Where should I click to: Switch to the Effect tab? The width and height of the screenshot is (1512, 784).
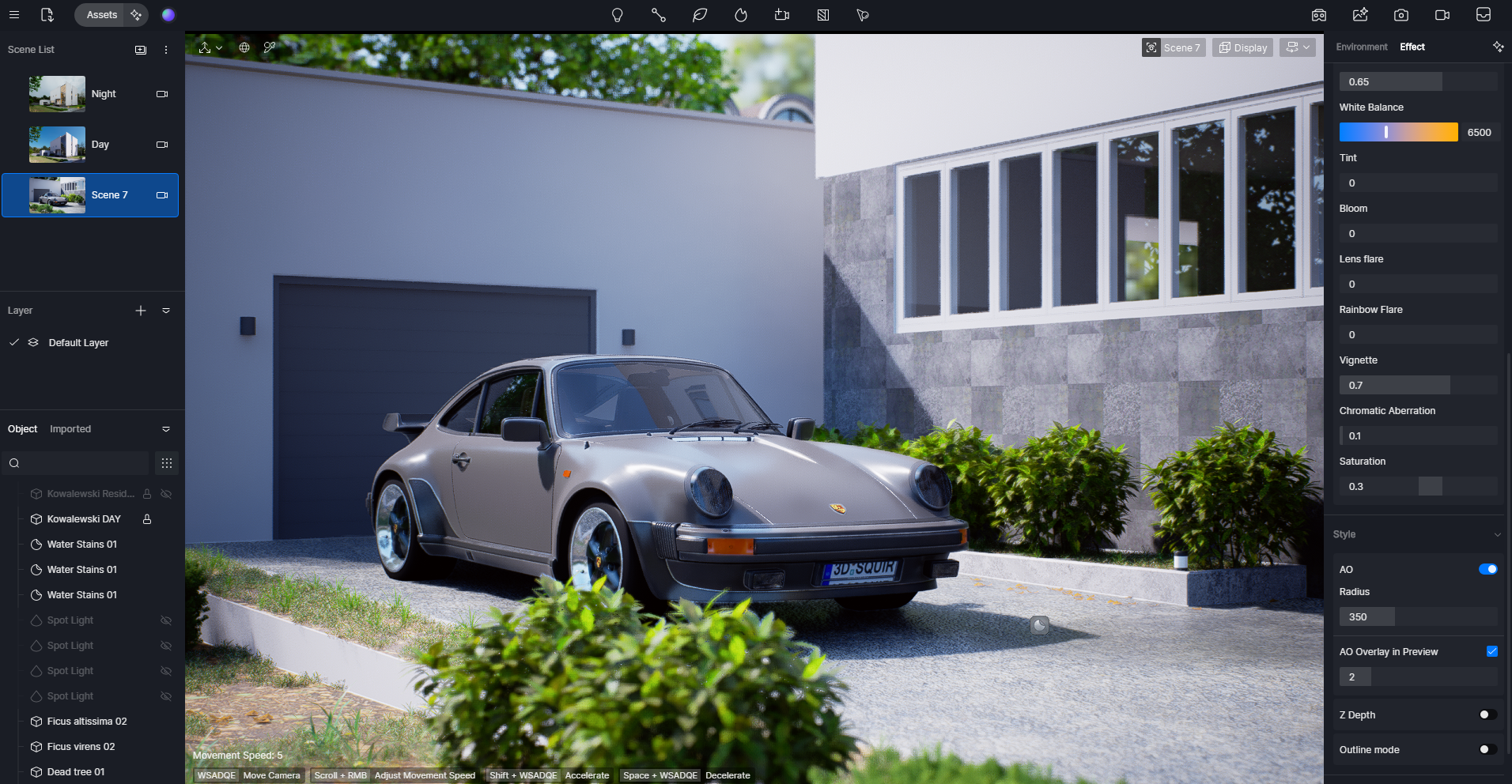(x=1412, y=47)
